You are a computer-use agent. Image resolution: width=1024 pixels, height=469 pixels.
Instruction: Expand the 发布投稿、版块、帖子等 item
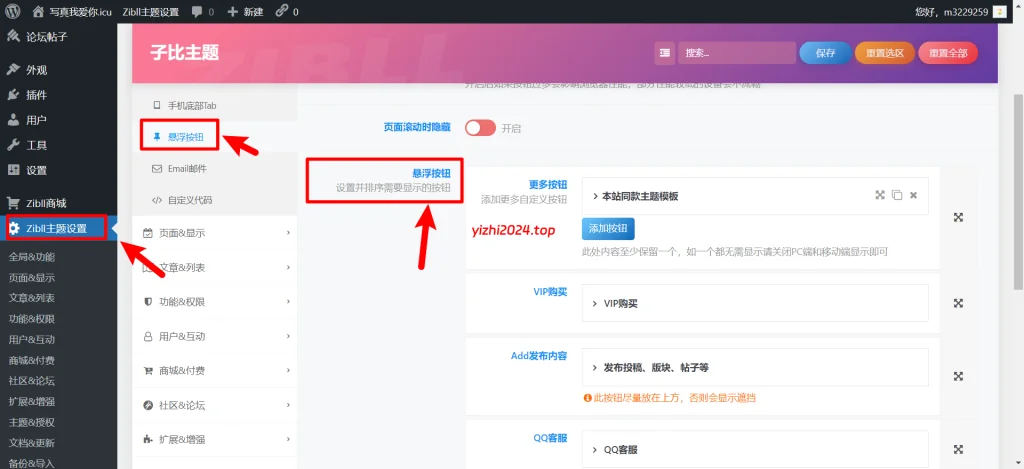click(755, 368)
